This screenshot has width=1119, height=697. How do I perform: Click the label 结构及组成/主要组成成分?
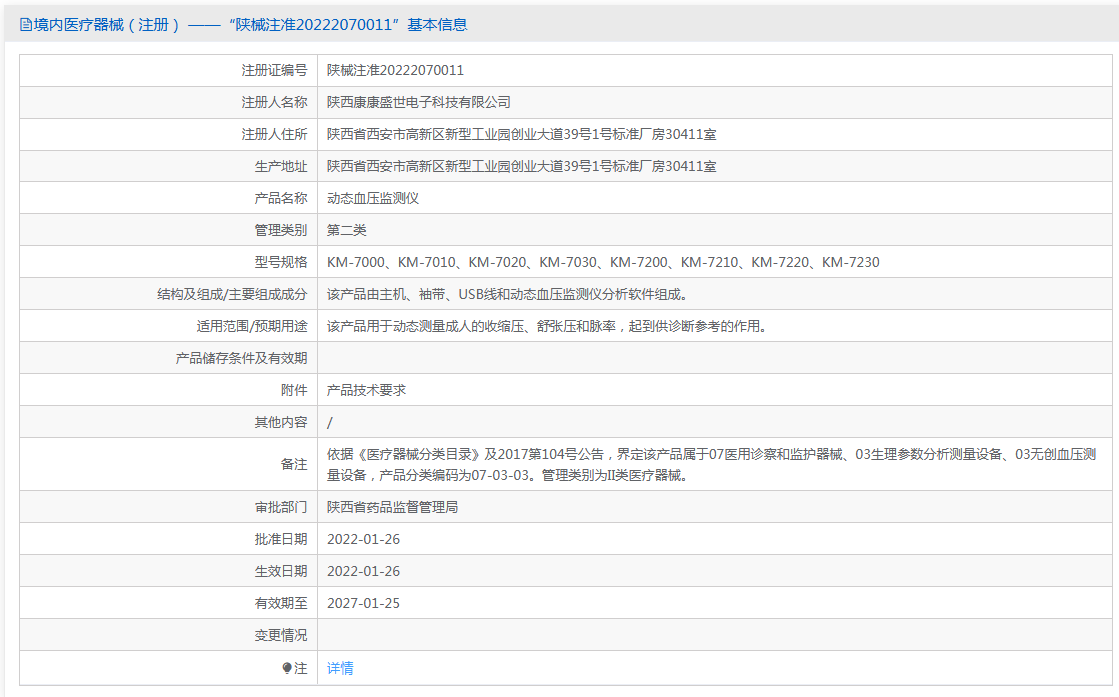coord(232,295)
